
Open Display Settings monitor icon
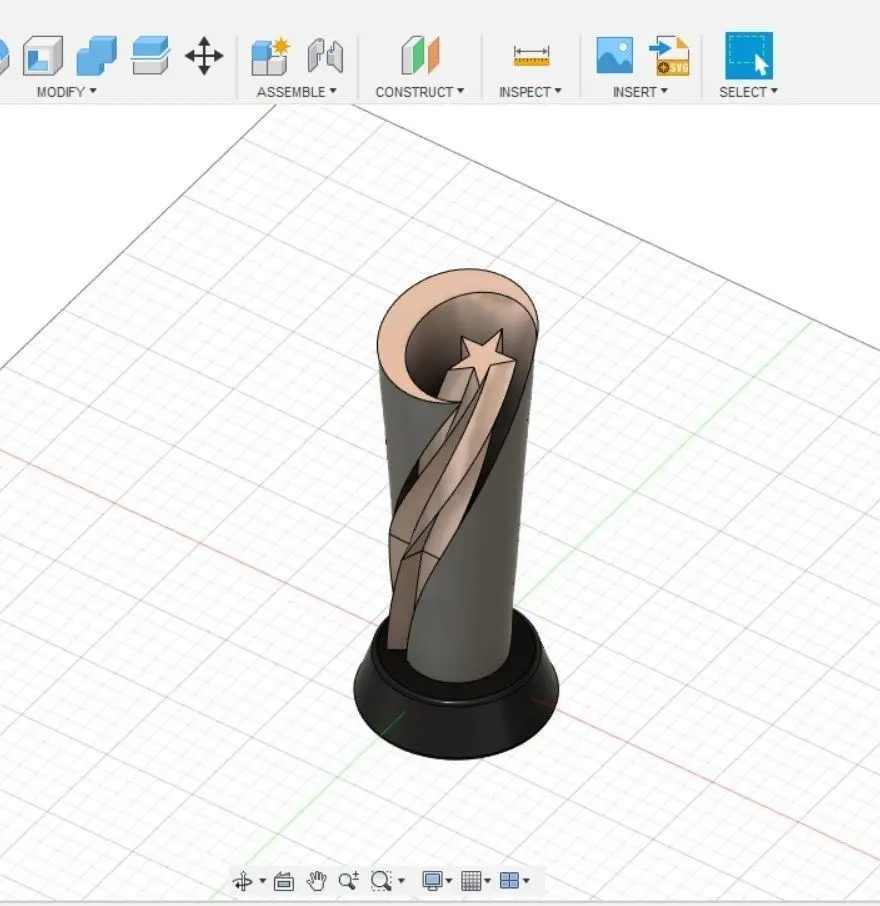(432, 881)
